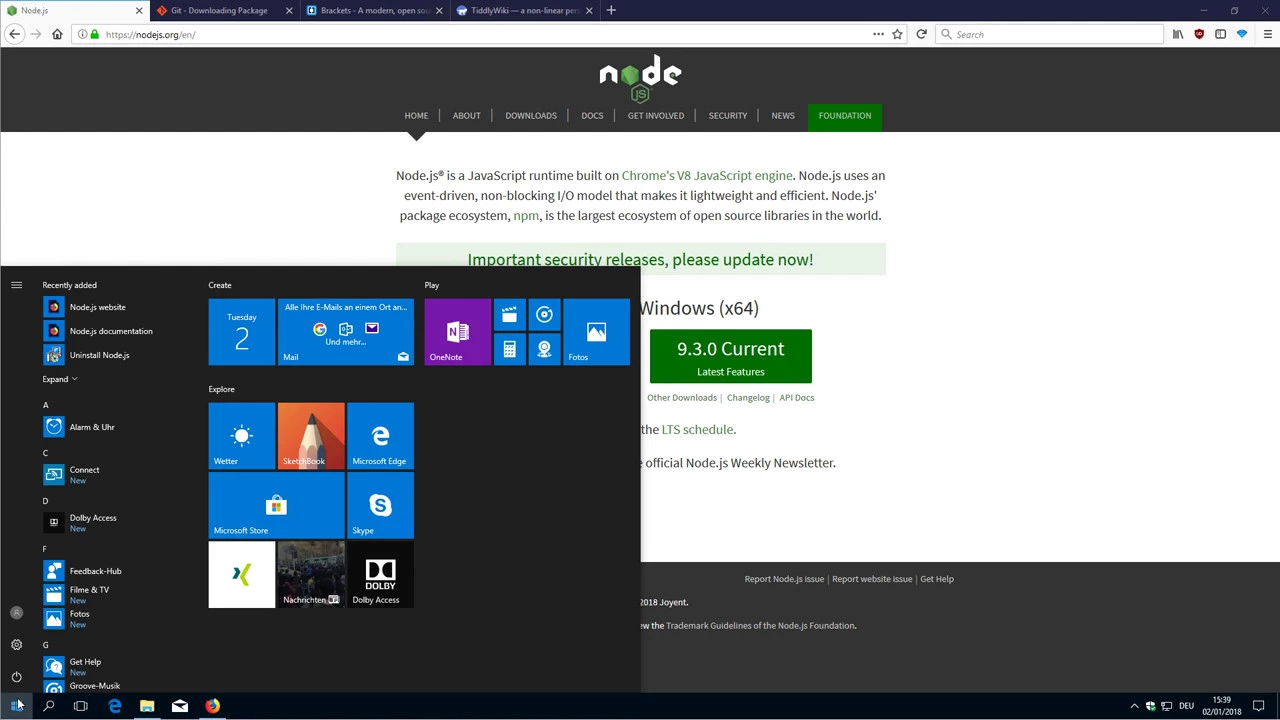Open the Groove music small disc tile
Image resolution: width=1280 pixels, height=720 pixels.
544,316
